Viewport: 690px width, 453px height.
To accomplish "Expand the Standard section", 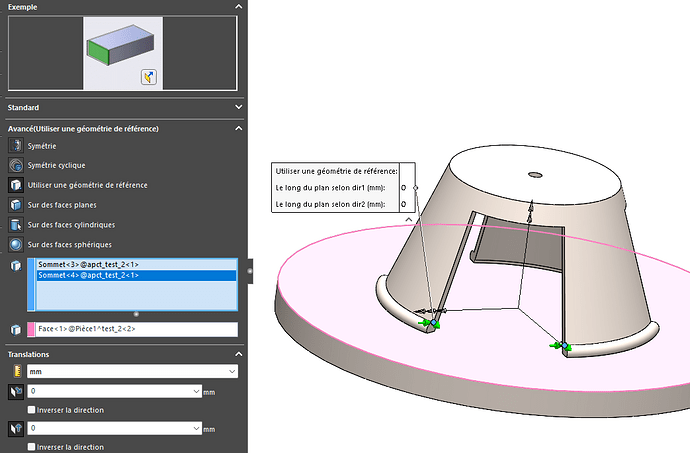I will click(239, 107).
